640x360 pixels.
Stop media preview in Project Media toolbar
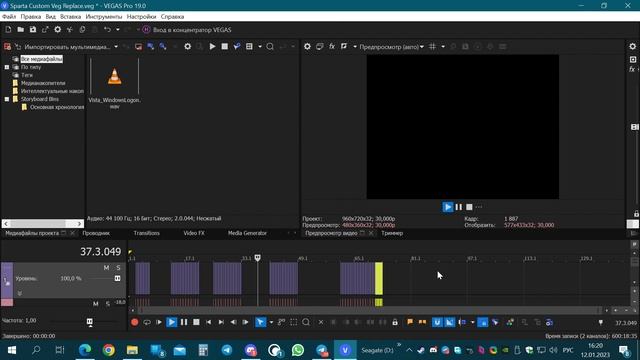click(224, 47)
